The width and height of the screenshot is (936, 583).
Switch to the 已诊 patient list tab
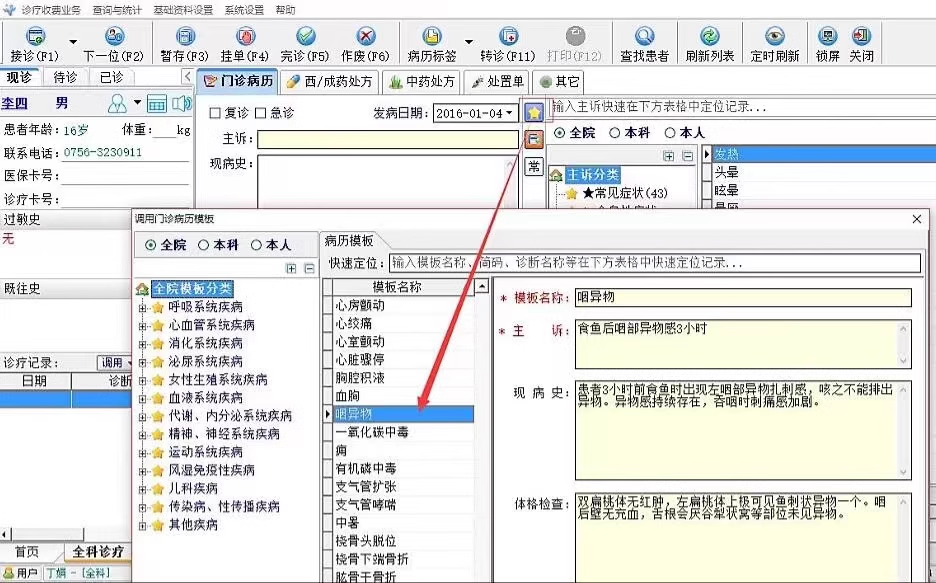111,78
